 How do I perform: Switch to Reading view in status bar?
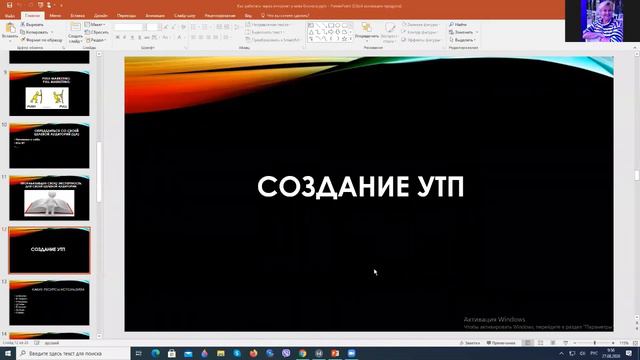(553, 343)
